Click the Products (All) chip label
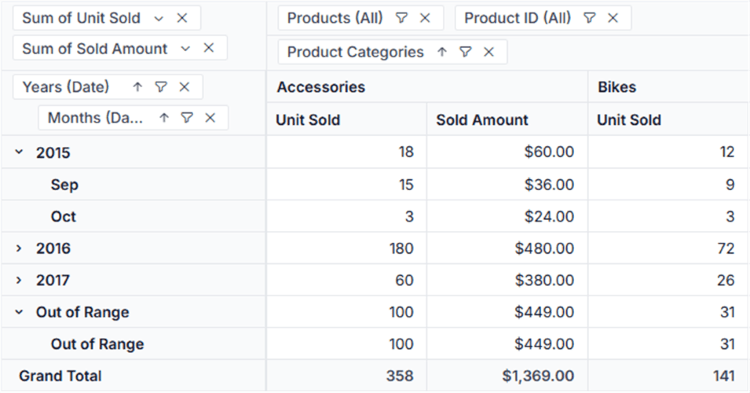This screenshot has height=393, width=750. [x=335, y=18]
